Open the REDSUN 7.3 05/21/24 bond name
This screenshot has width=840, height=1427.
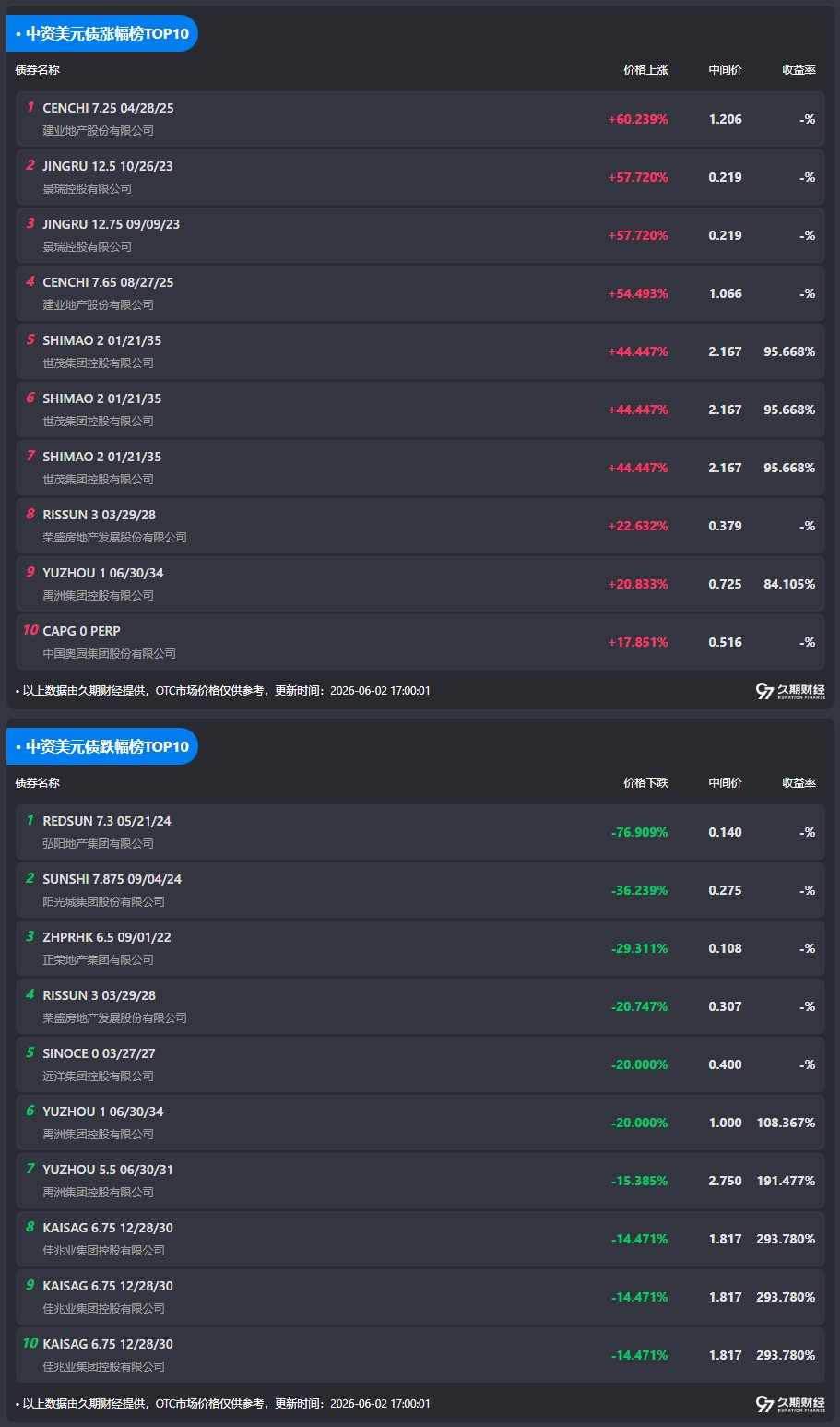107,821
